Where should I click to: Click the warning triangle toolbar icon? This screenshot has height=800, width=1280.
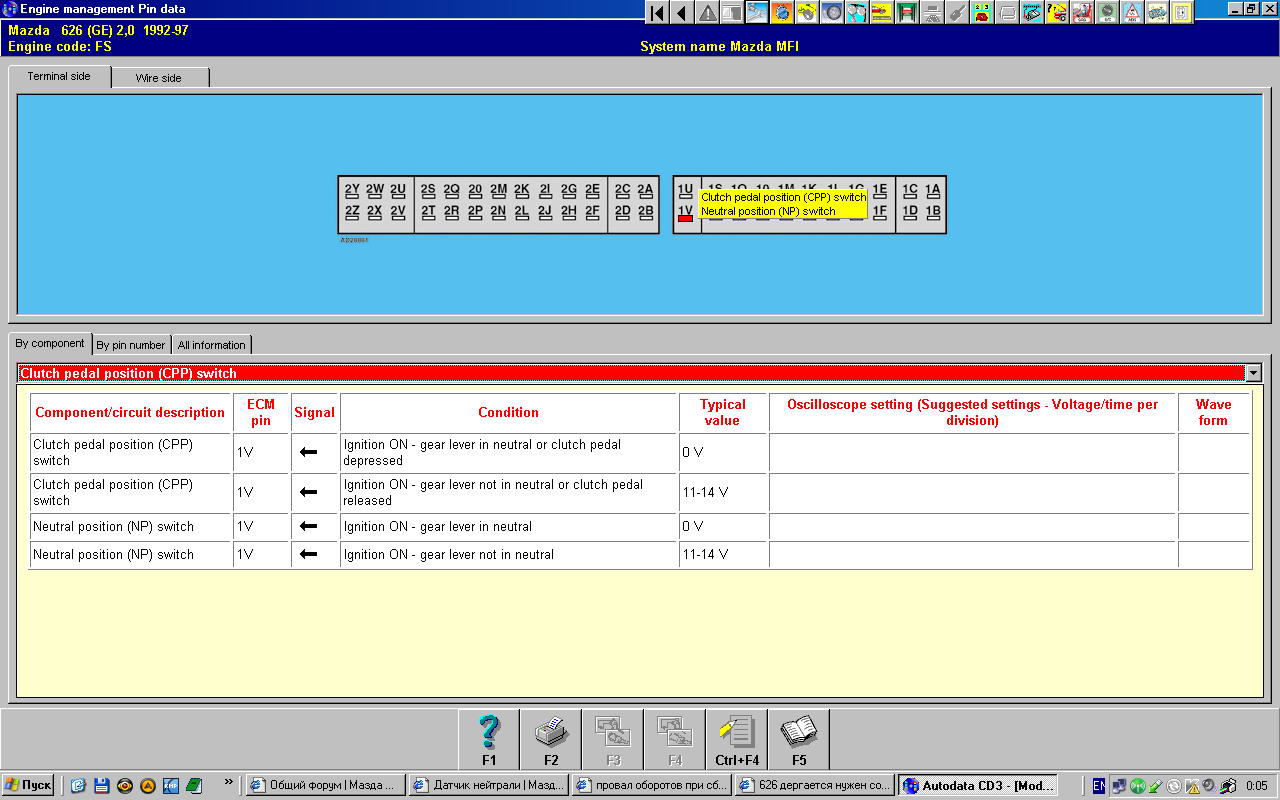click(x=707, y=13)
